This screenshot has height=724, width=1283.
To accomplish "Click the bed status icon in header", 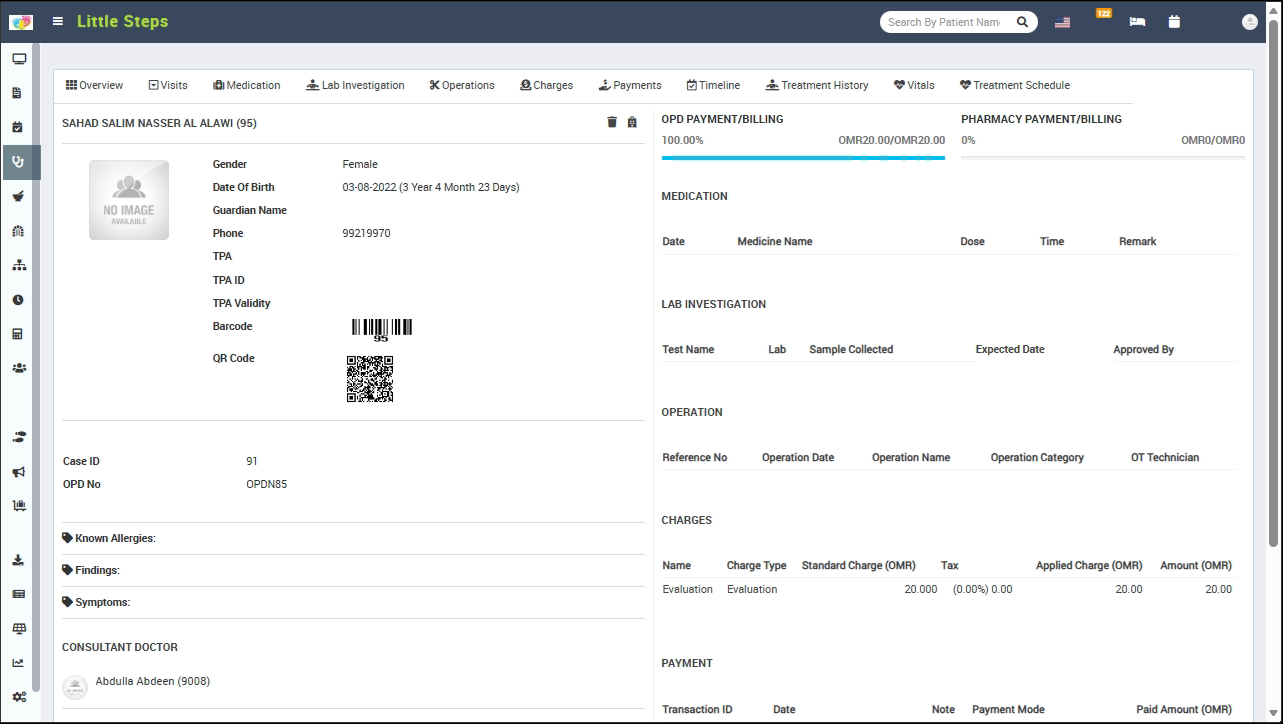I will [1137, 22].
